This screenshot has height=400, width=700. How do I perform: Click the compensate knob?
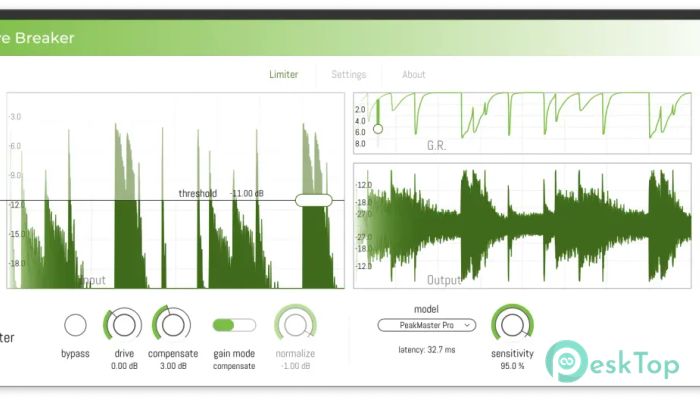coord(173,324)
